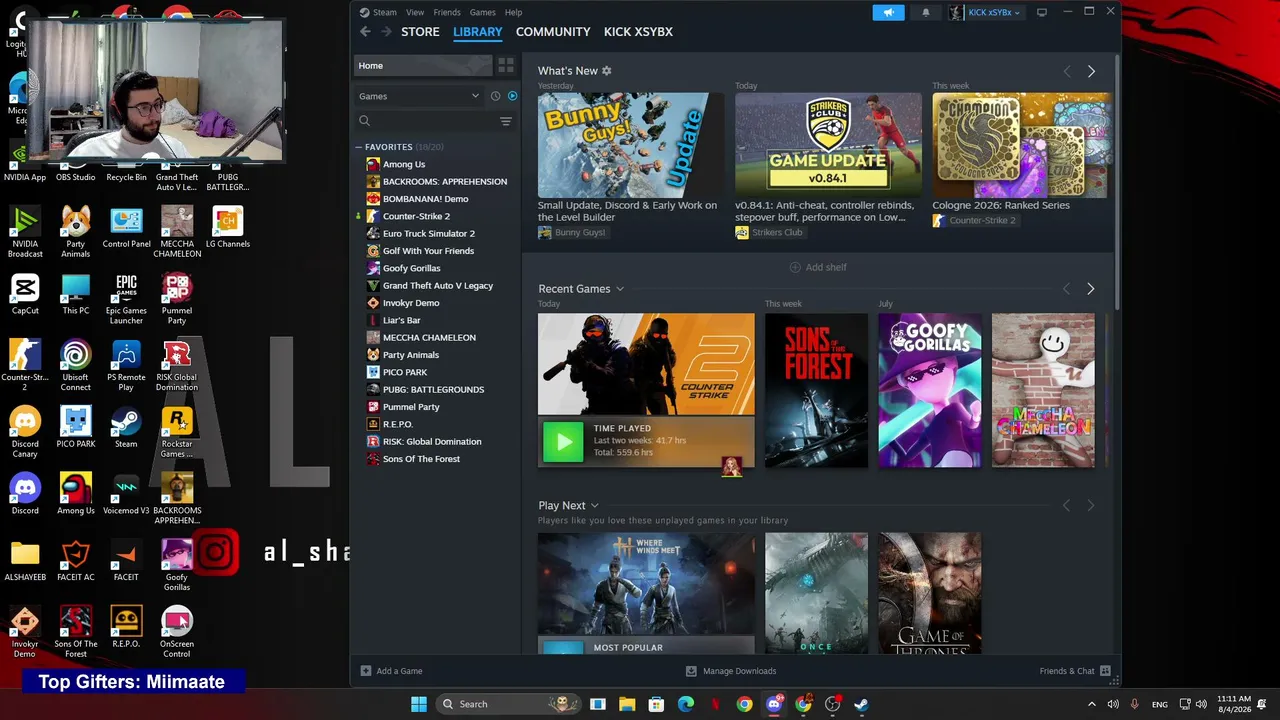Select Euro Truck Simulator 2 in list
This screenshot has width=1280, height=720.
tap(429, 234)
